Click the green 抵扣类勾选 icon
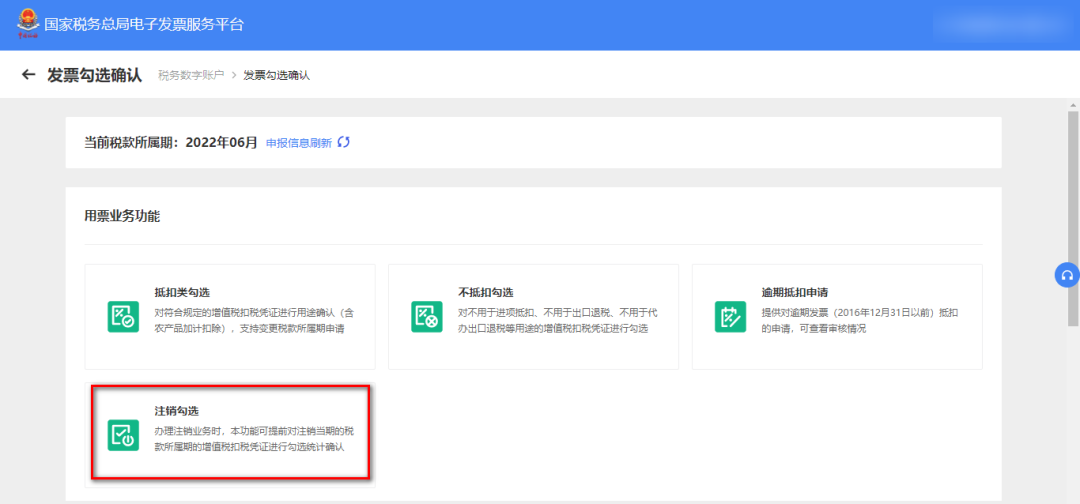Viewport: 1080px width, 504px height. 123,316
